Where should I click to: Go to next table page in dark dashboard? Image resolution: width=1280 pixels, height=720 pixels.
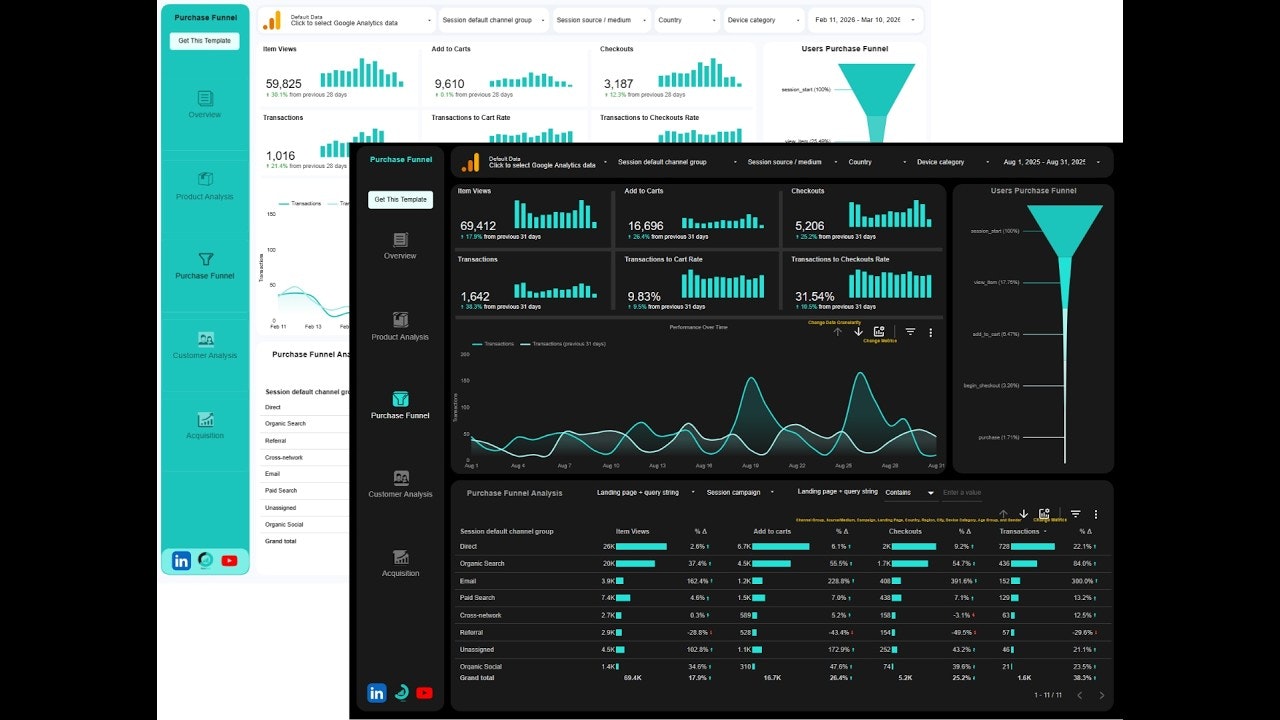(x=1102, y=695)
